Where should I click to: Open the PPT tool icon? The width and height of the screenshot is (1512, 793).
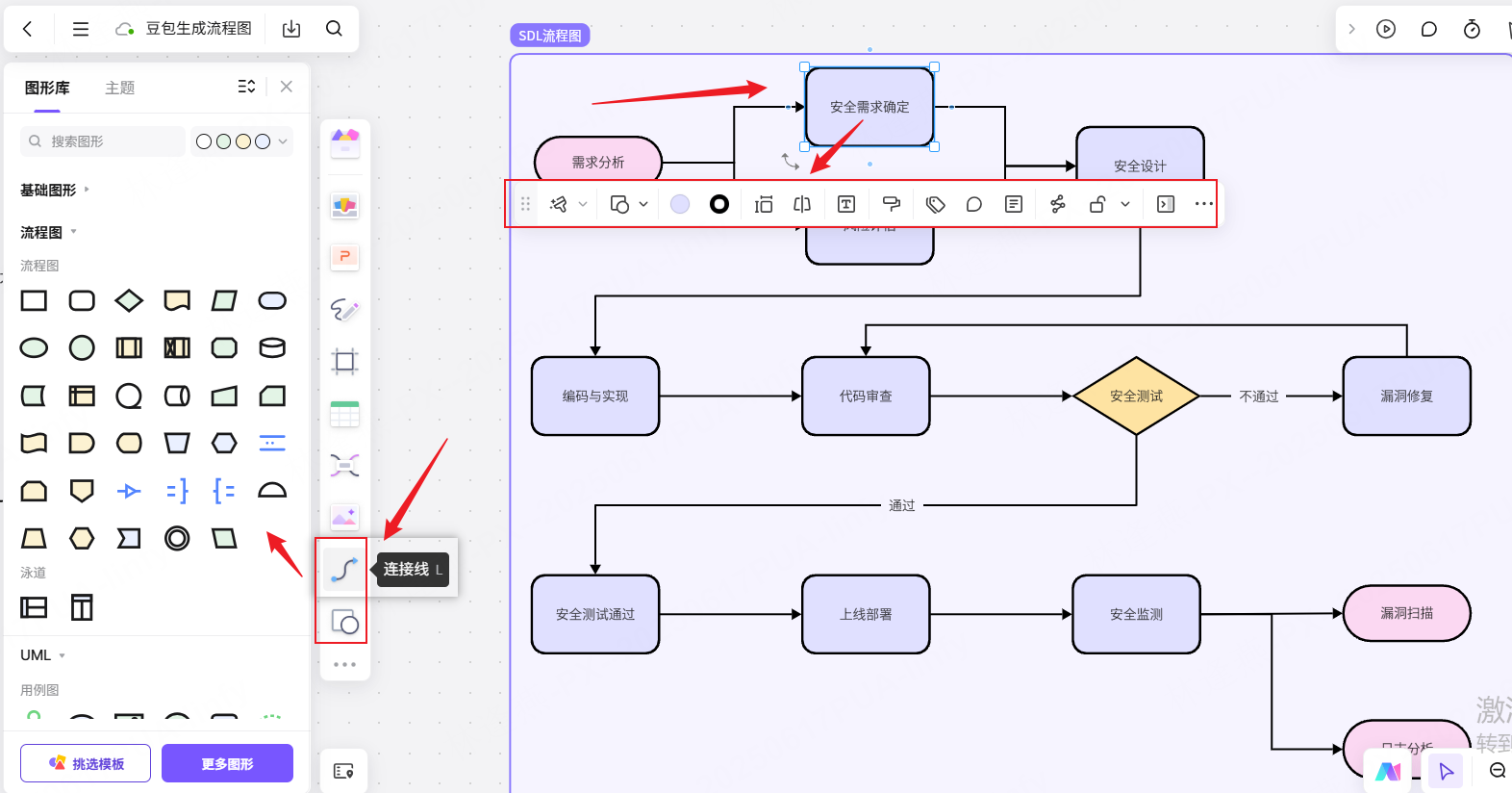tap(344, 257)
